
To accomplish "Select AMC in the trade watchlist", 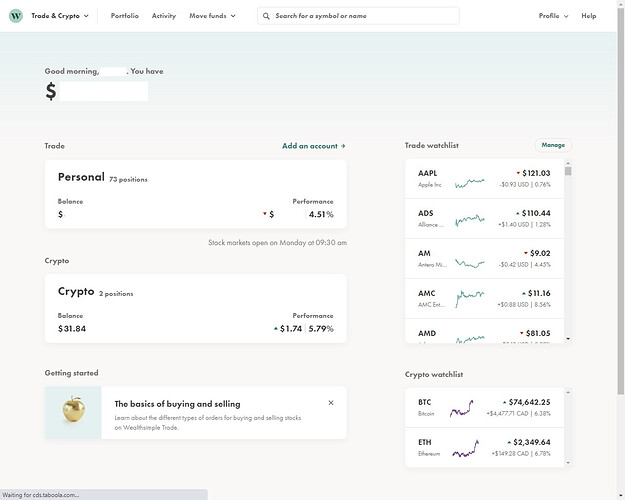I will pyautogui.click(x=484, y=298).
